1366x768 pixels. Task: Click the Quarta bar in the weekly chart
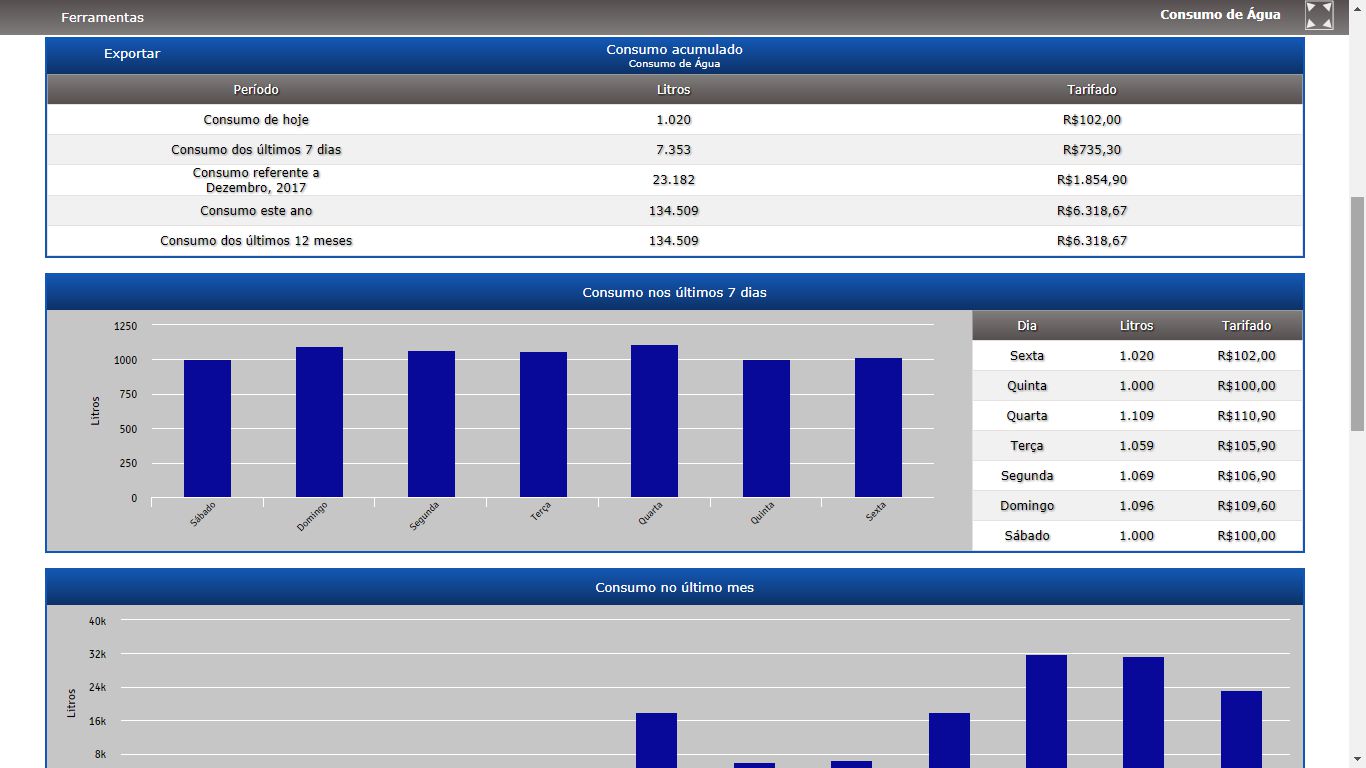click(x=654, y=421)
